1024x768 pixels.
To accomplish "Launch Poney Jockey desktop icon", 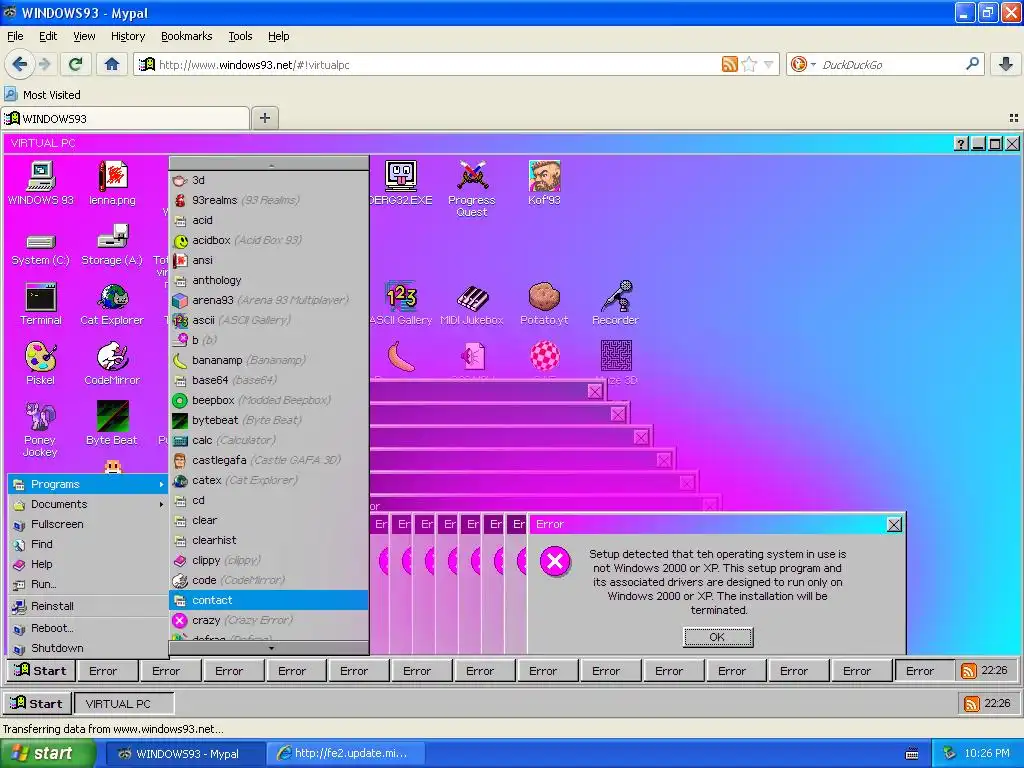I will pos(40,429).
